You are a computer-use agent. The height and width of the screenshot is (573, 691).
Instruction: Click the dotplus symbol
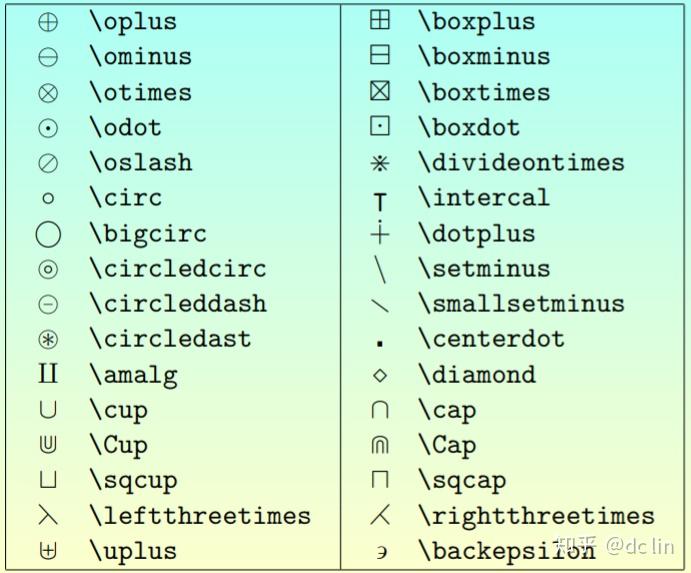380,233
